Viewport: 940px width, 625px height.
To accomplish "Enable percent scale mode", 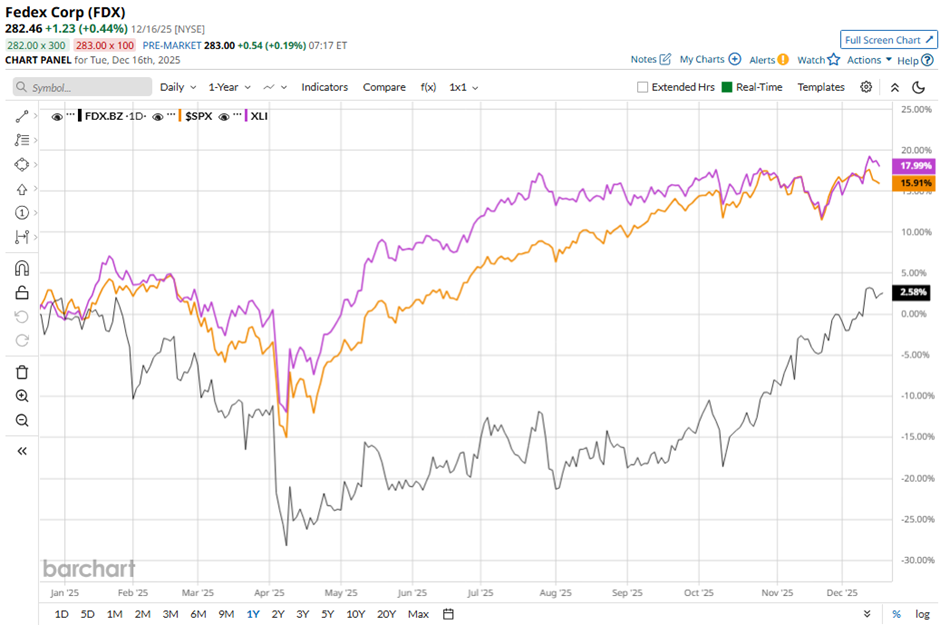I will tap(896, 614).
